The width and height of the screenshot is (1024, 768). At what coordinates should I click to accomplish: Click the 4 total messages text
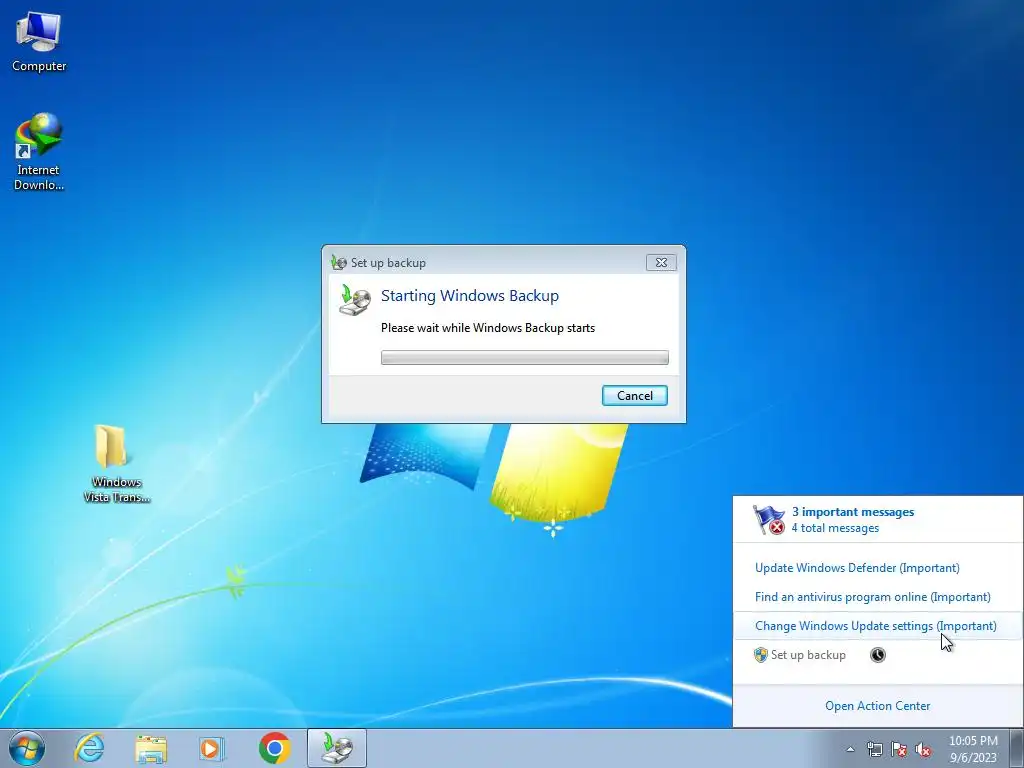click(x=835, y=528)
